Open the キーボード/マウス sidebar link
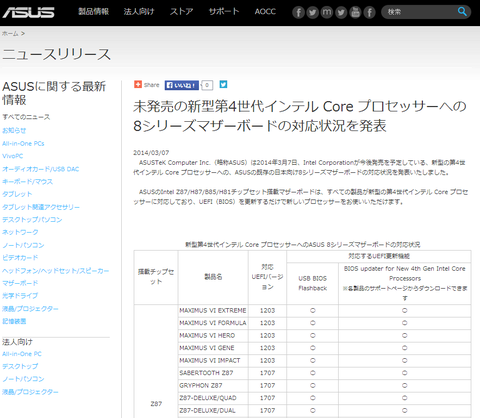The width and height of the screenshot is (480, 418). coord(28,182)
